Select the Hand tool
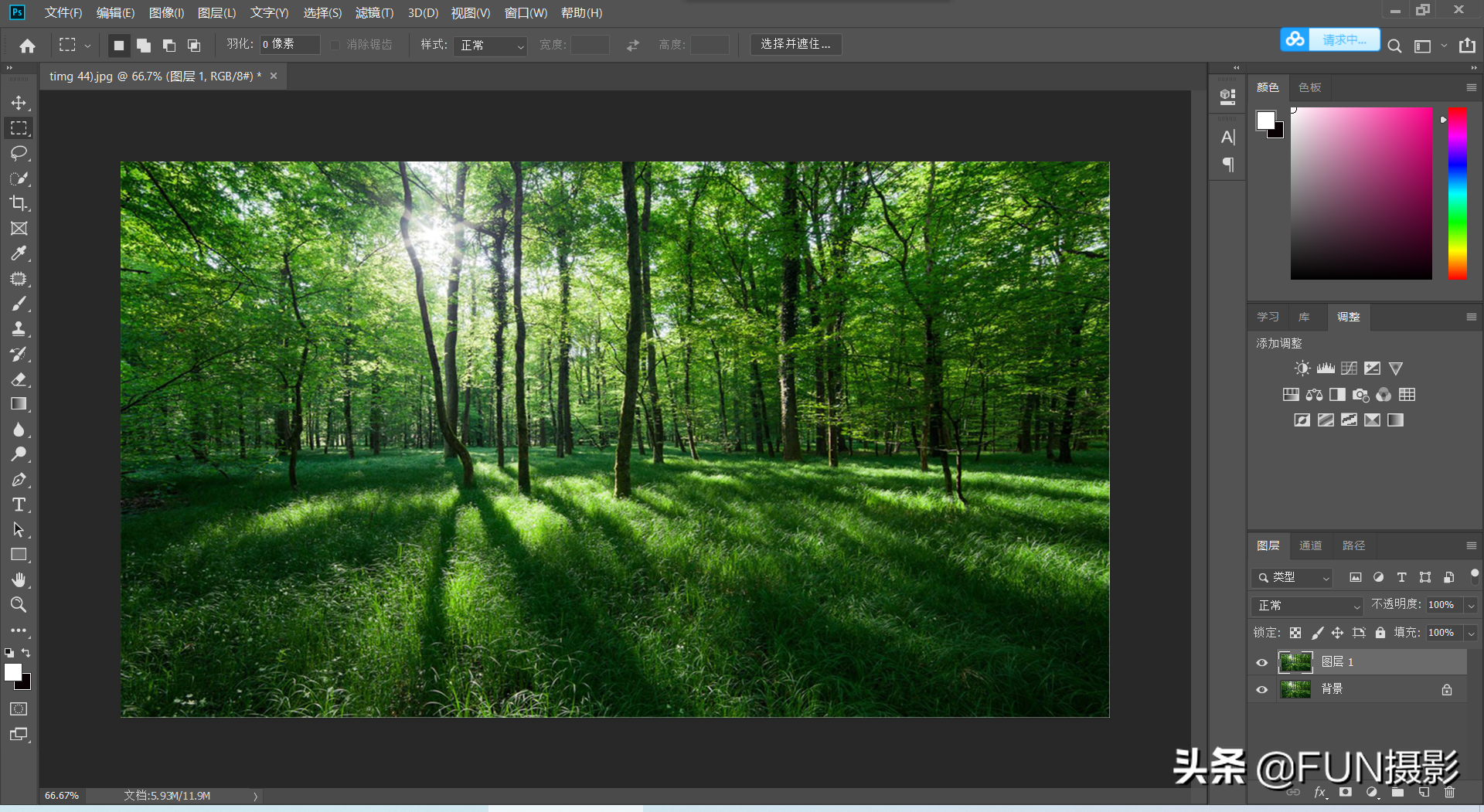The width and height of the screenshot is (1484, 812). (19, 579)
